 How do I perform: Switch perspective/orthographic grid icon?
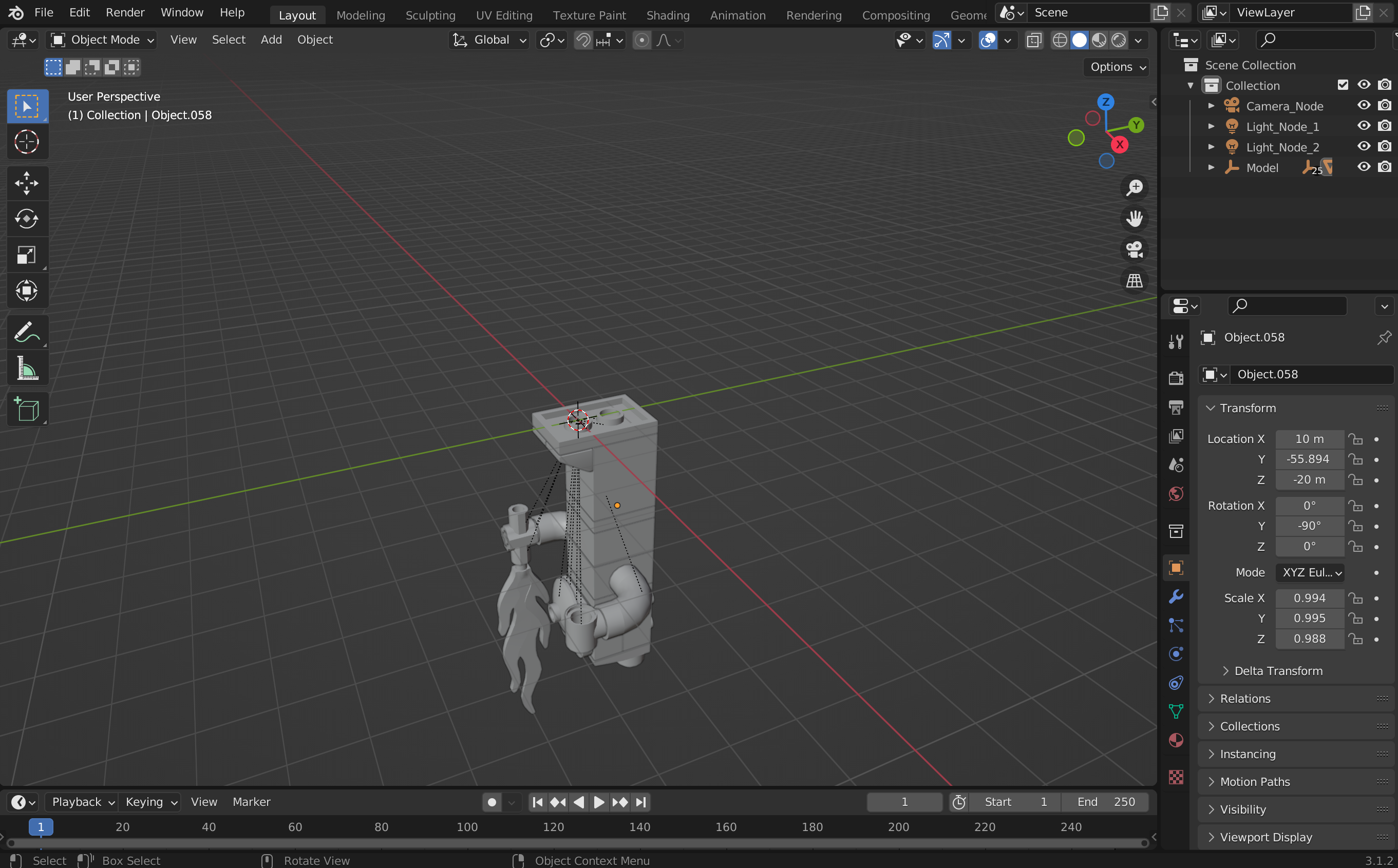click(x=1134, y=281)
